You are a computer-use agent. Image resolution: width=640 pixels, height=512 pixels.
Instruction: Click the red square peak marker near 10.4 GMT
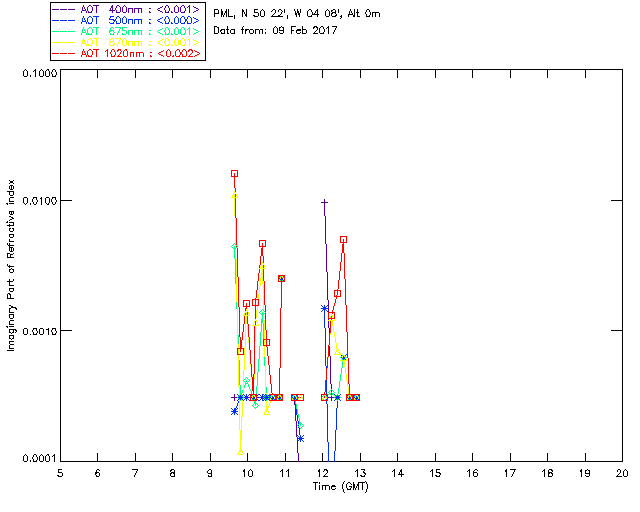tap(262, 243)
